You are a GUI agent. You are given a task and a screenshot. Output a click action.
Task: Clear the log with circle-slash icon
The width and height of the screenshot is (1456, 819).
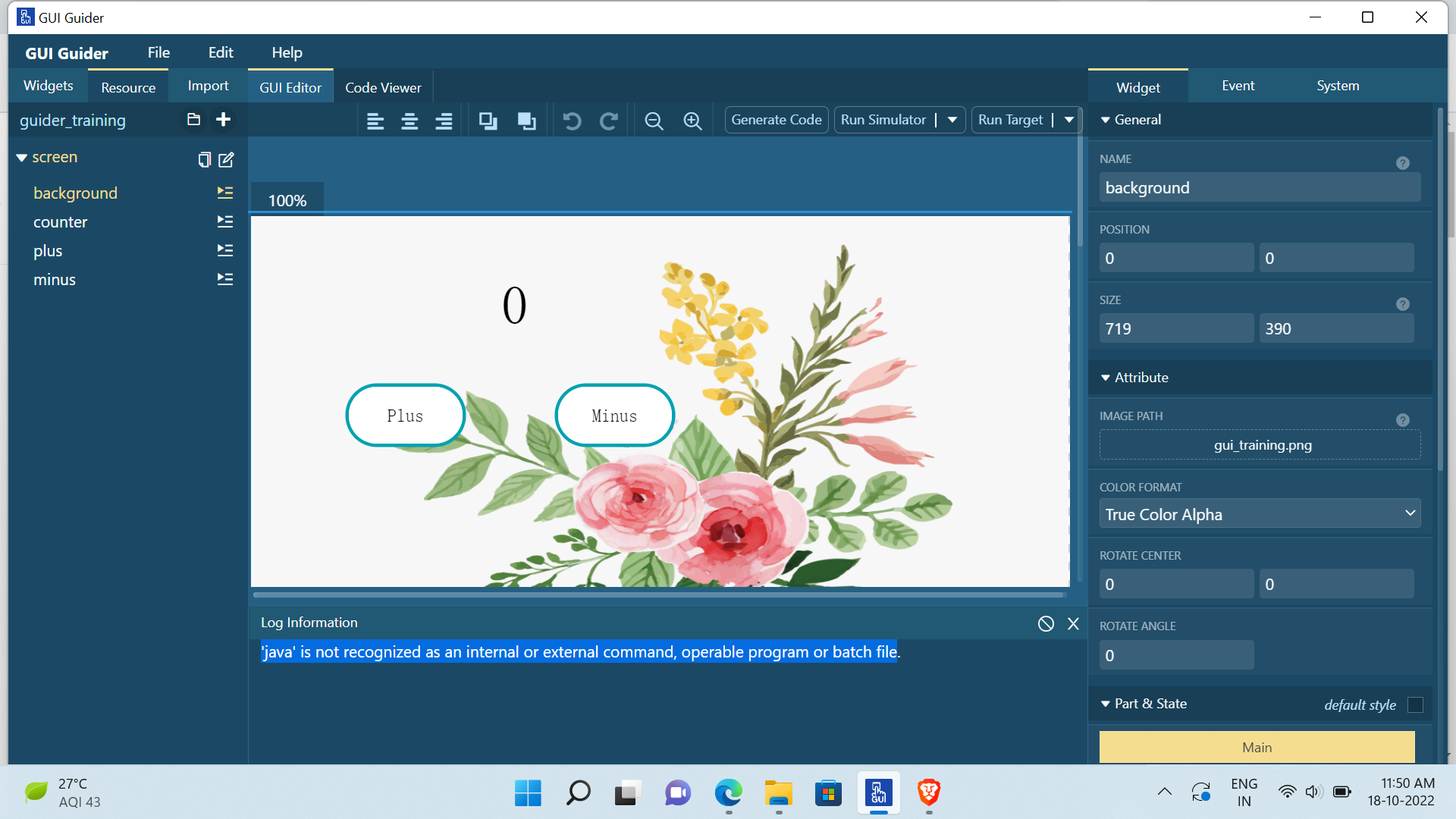coord(1046,623)
